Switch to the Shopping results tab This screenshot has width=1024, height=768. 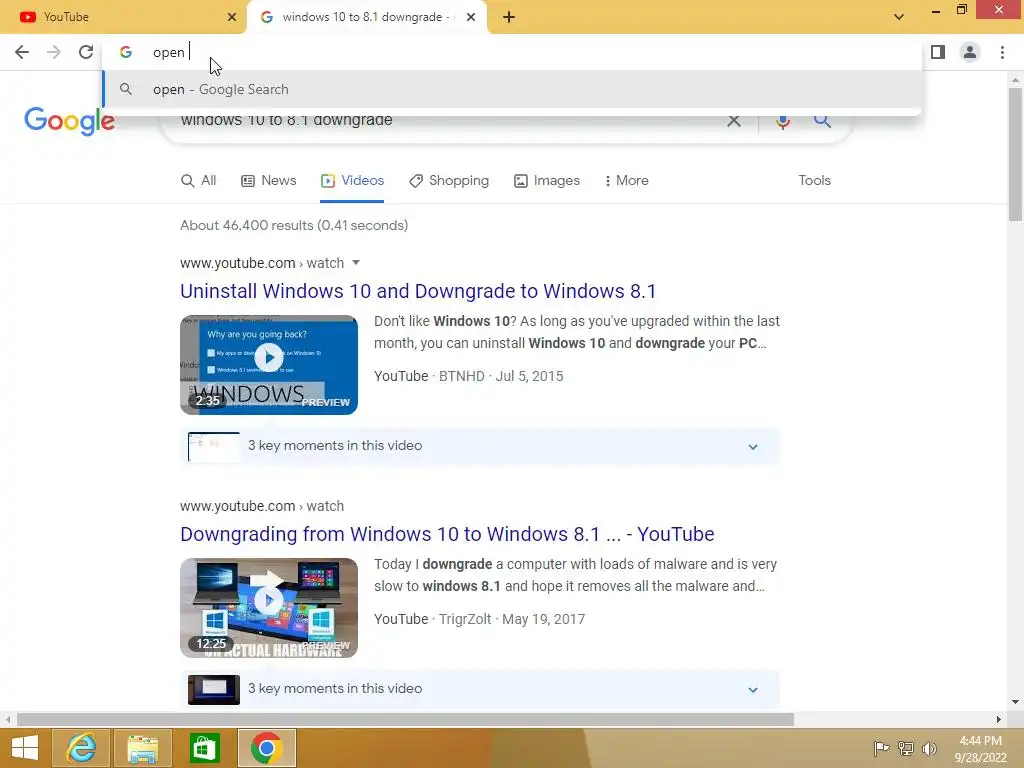click(x=449, y=181)
